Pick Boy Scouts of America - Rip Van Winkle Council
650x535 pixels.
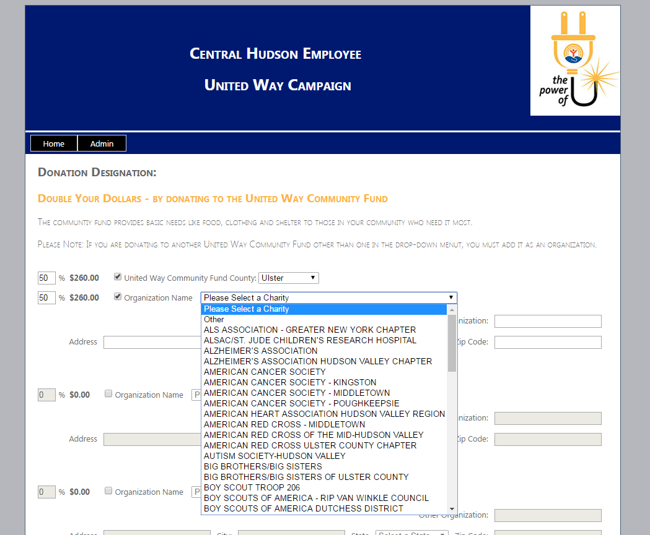[x=324, y=498]
